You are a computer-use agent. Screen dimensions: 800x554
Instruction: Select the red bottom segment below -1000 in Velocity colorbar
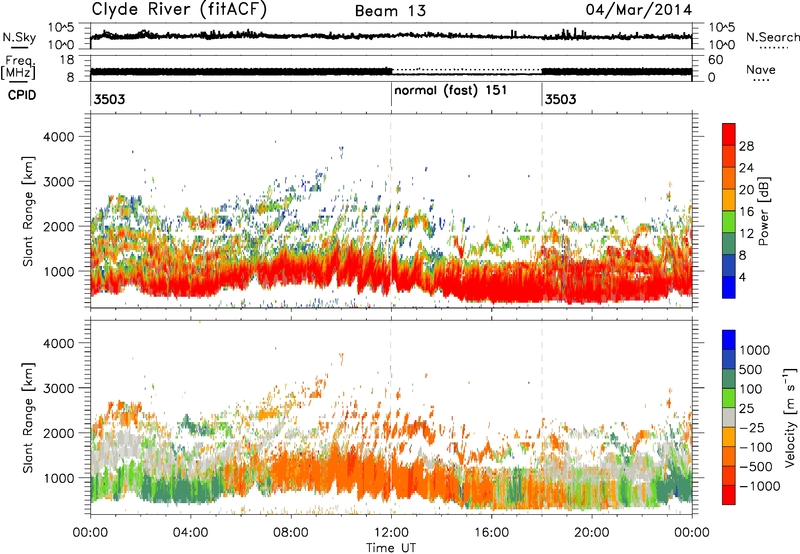[x=729, y=495]
